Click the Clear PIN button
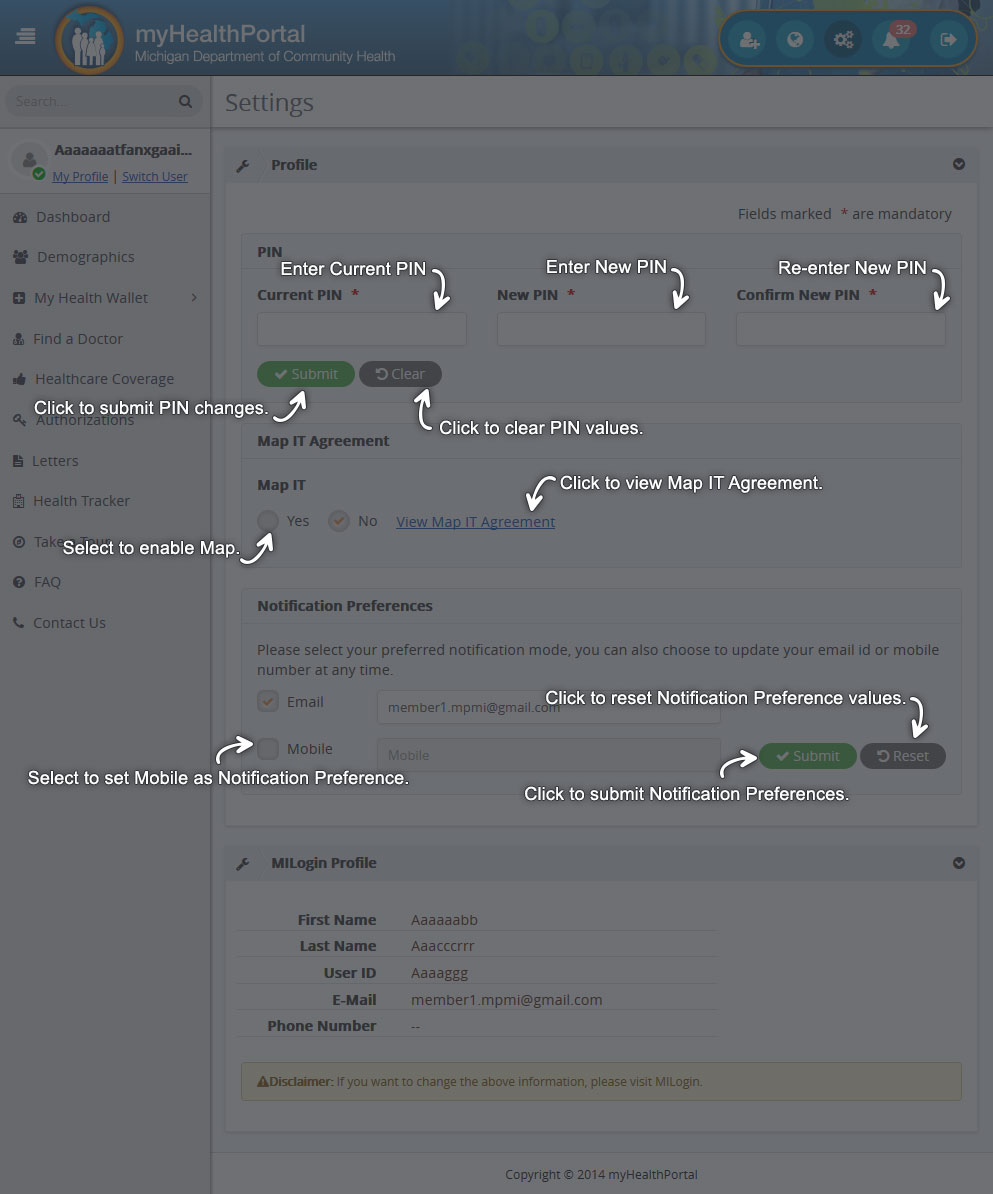 pos(401,374)
